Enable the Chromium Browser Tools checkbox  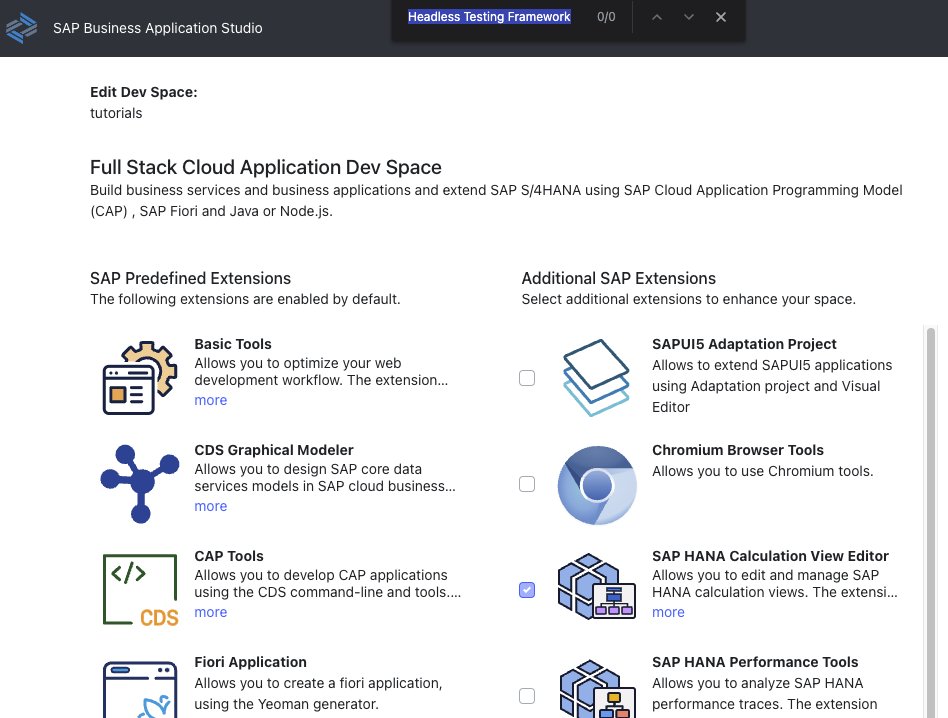click(x=527, y=484)
